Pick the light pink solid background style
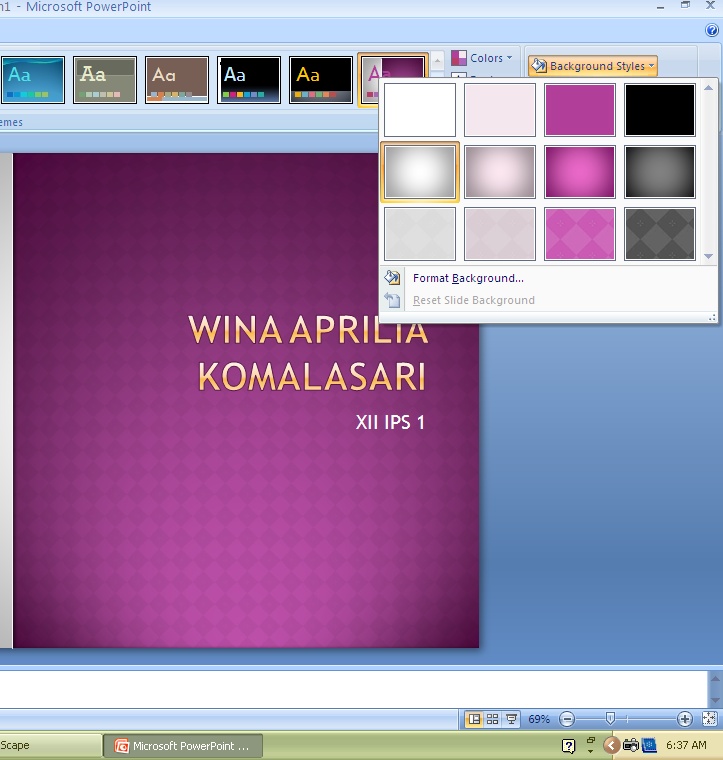The image size is (723, 760). [500, 110]
